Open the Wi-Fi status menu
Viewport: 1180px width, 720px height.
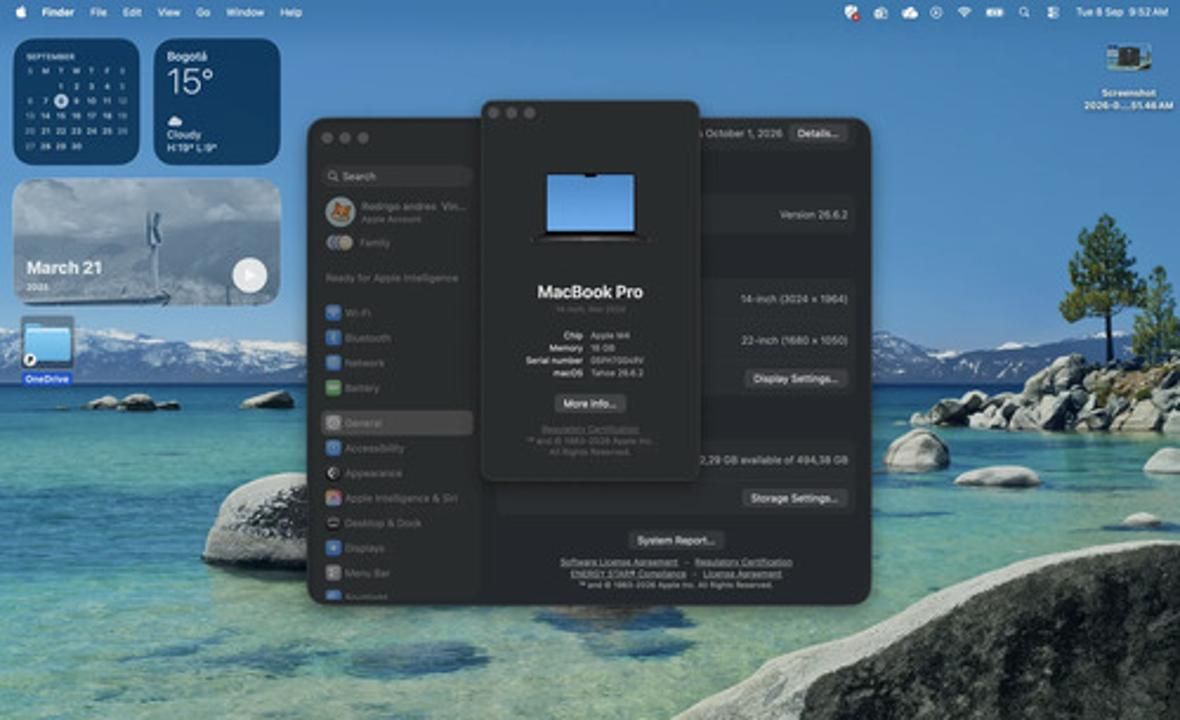pyautogui.click(x=964, y=13)
